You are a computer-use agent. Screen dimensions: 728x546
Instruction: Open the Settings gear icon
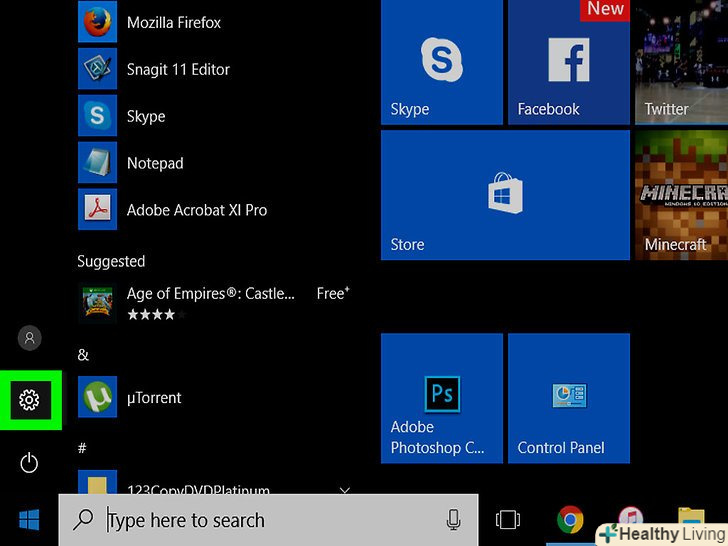(x=29, y=400)
